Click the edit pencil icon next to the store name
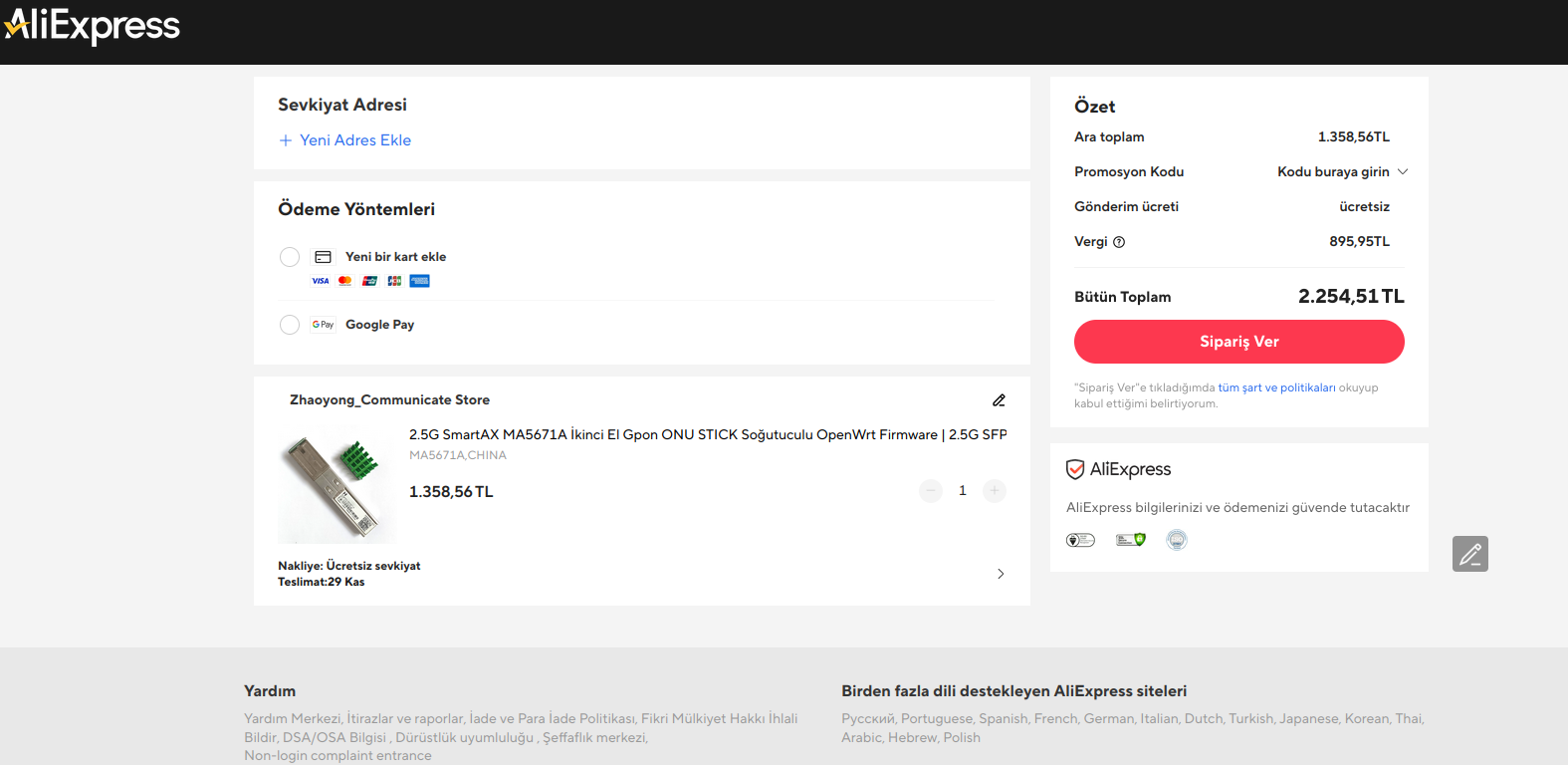 coord(999,400)
